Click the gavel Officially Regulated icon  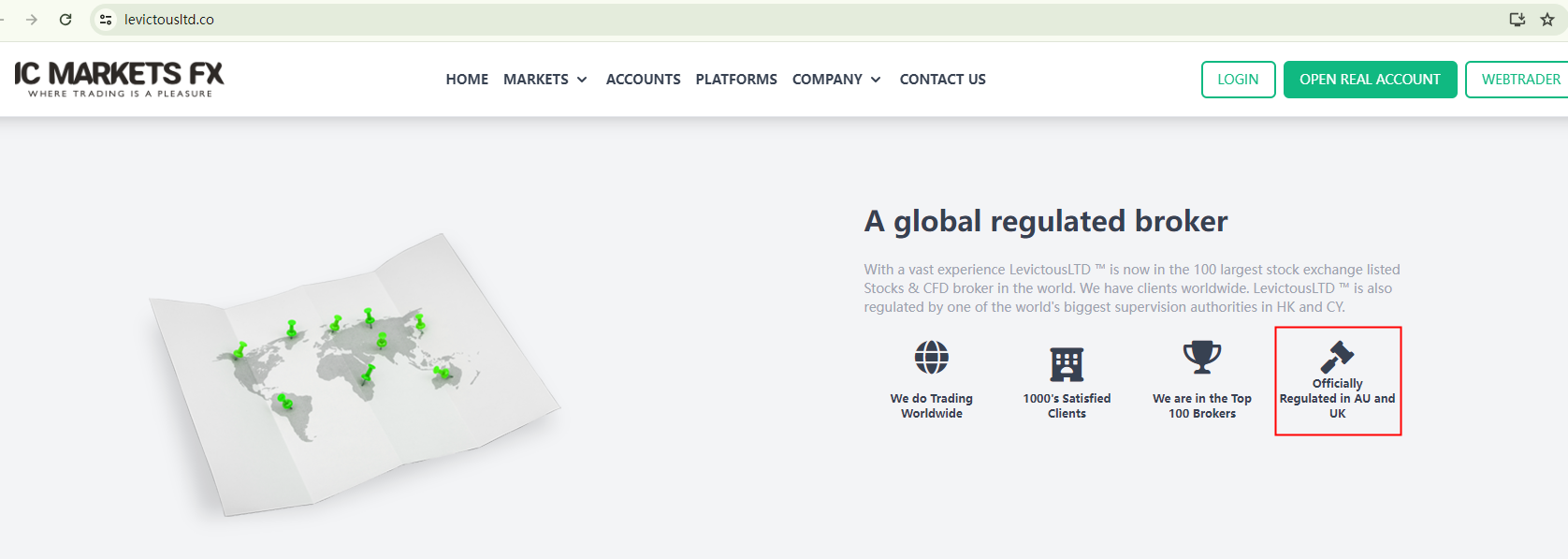pos(1338,357)
